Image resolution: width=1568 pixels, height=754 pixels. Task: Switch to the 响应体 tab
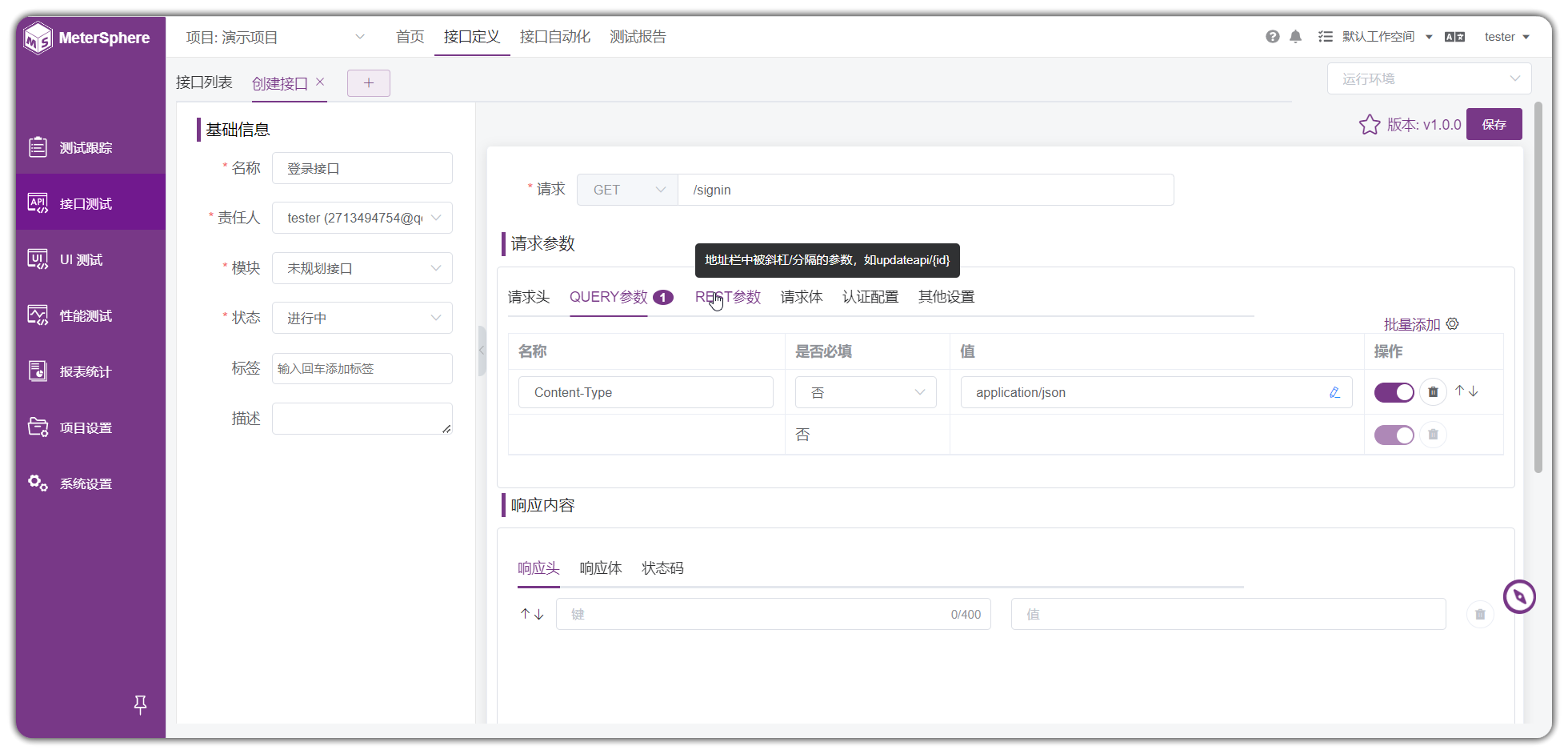(x=601, y=568)
